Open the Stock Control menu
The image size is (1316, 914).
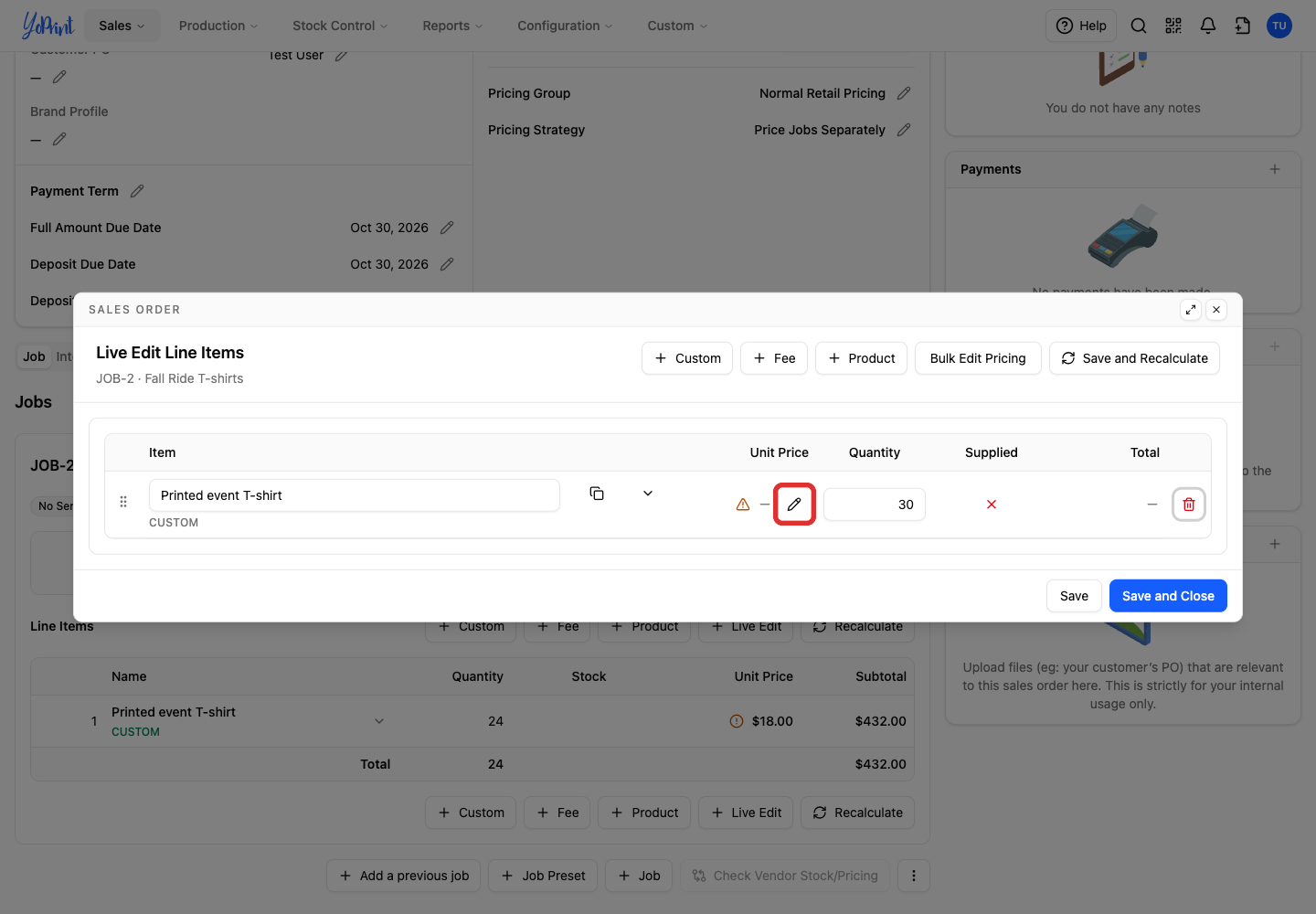click(x=340, y=26)
